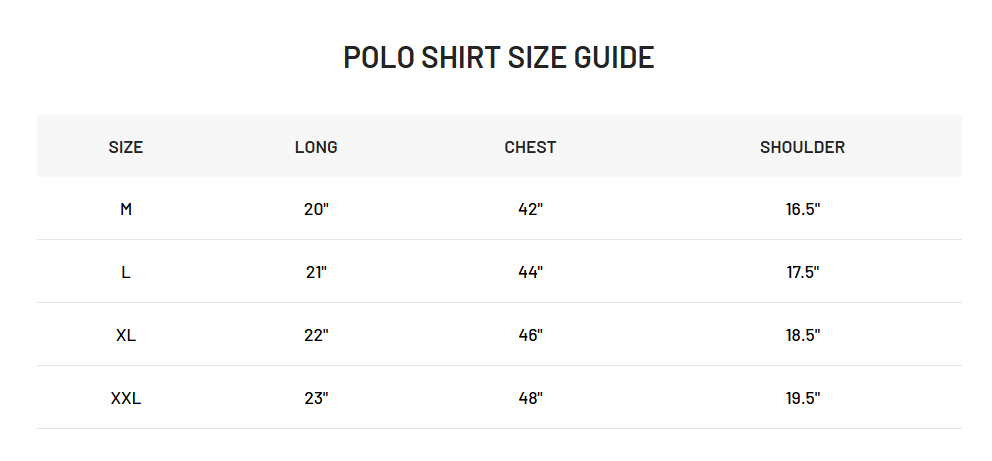Viewport: 992px width, 461px height.
Task: Click the 16.5" shoulder measurement
Action: (x=803, y=209)
